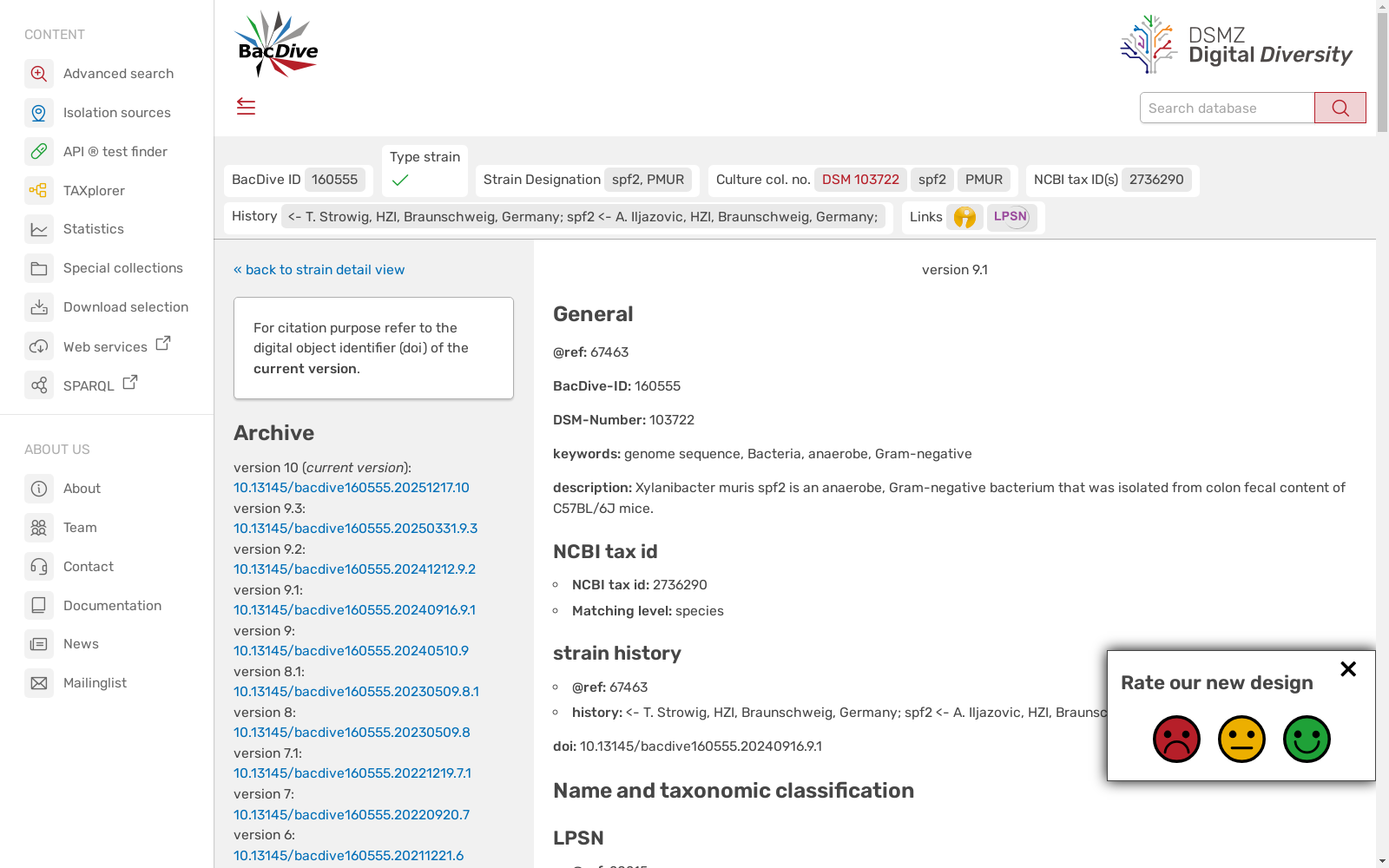Open API test finder icon

(39, 152)
